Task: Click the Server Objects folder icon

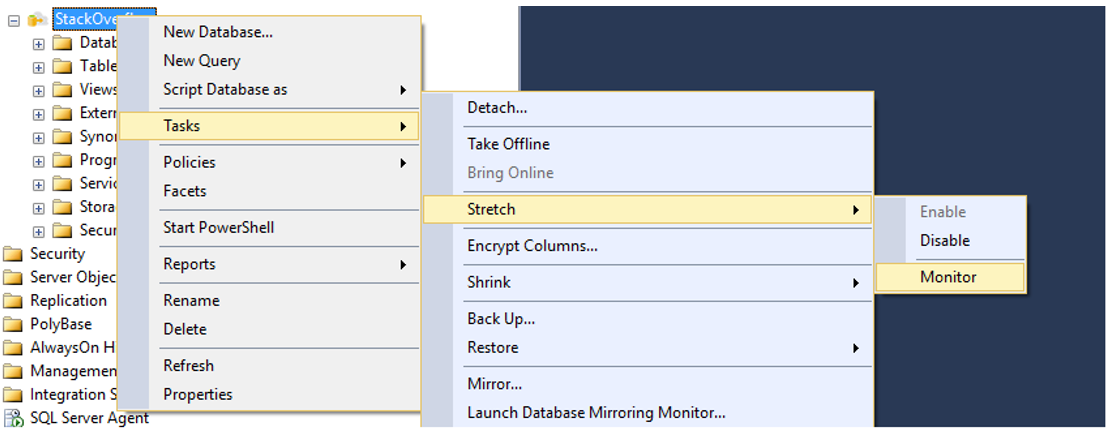Action: pyautogui.click(x=13, y=277)
